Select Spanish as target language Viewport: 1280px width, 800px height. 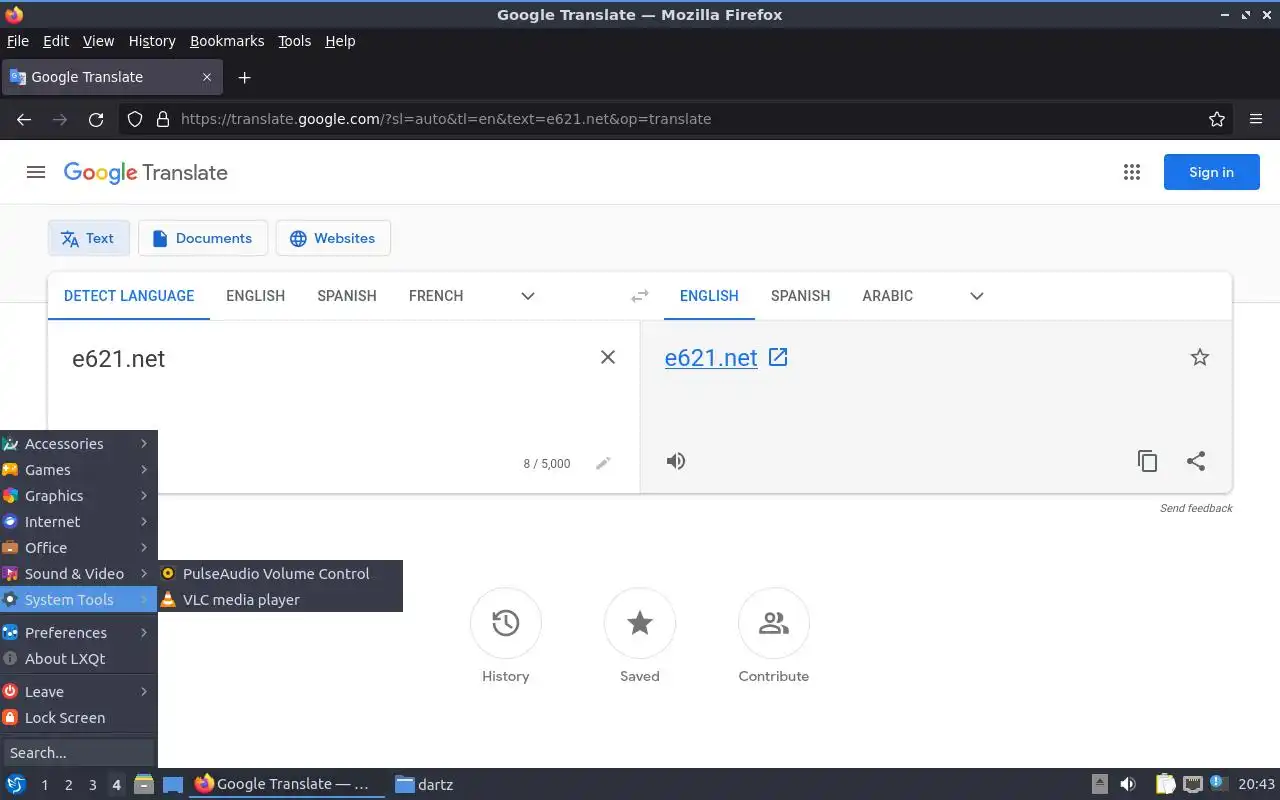pos(801,296)
